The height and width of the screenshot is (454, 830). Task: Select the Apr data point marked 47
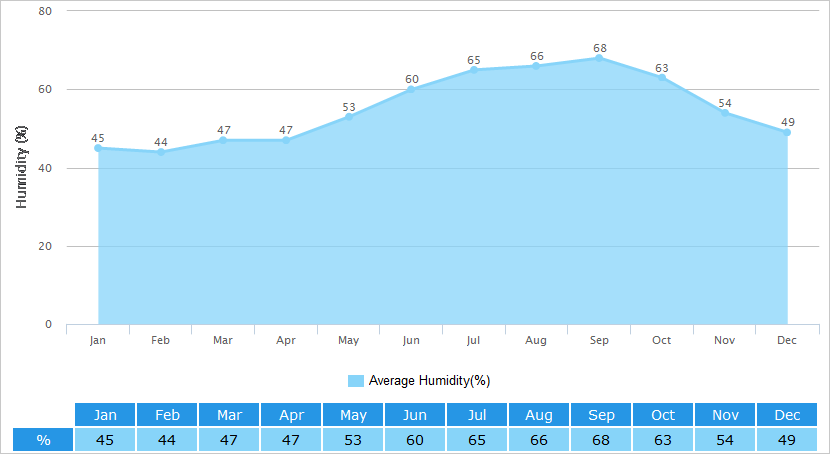click(x=286, y=140)
